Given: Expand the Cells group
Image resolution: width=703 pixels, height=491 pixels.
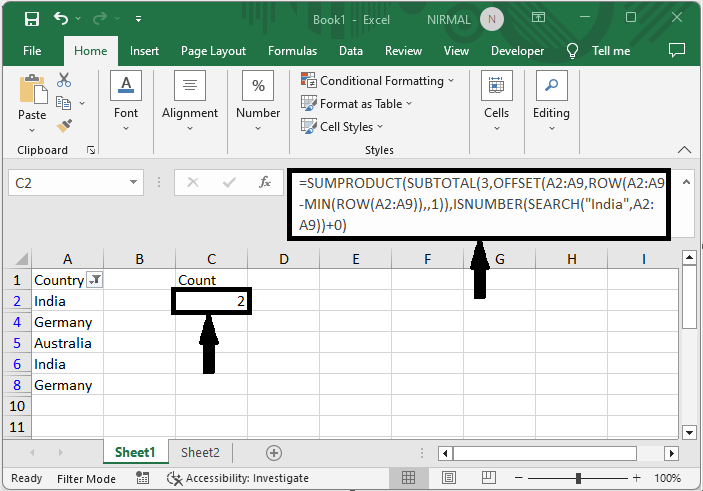Looking at the screenshot, I should tap(496, 101).
